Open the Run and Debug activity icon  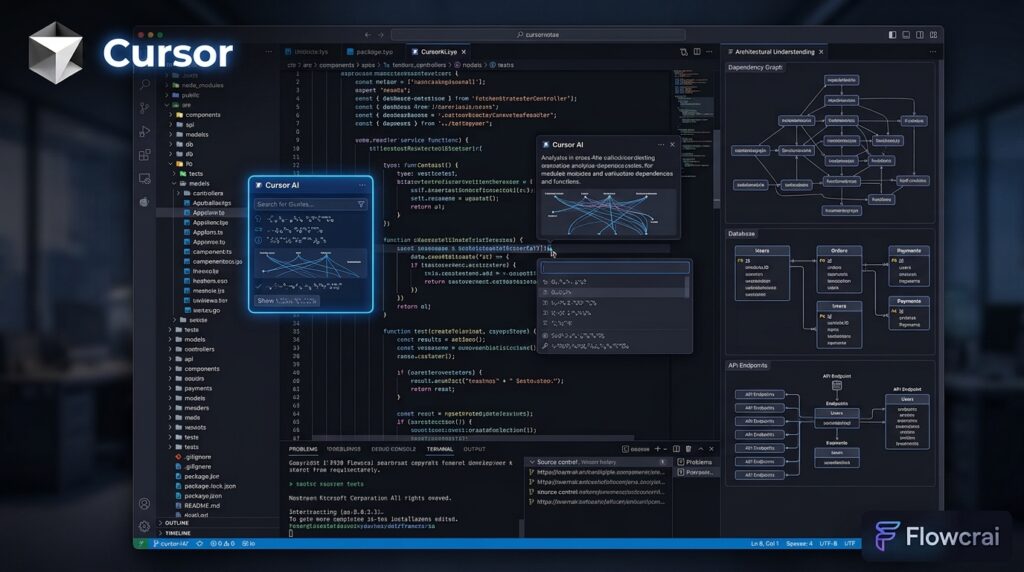[x=145, y=131]
